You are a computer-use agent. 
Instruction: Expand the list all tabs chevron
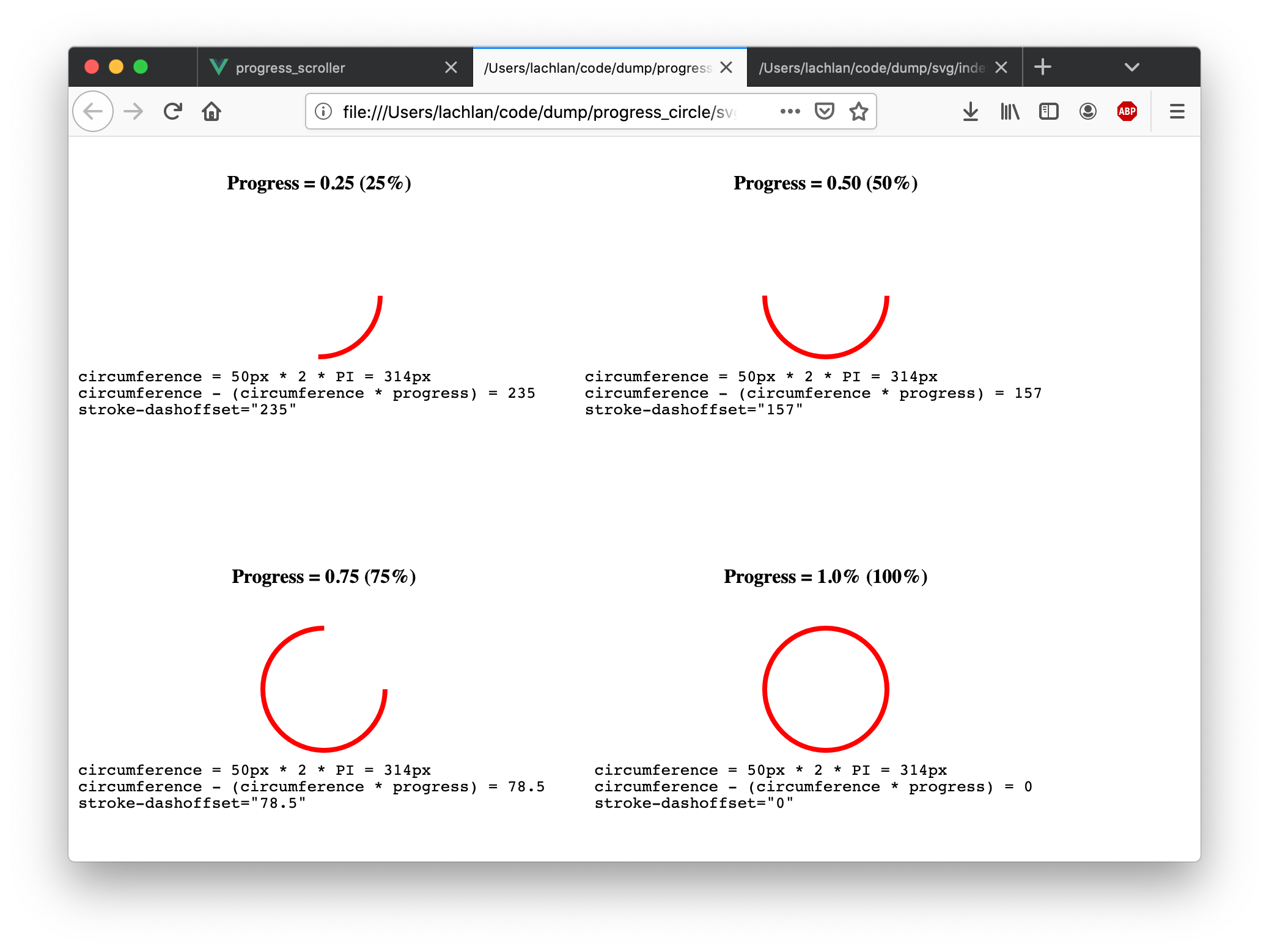[x=1131, y=67]
